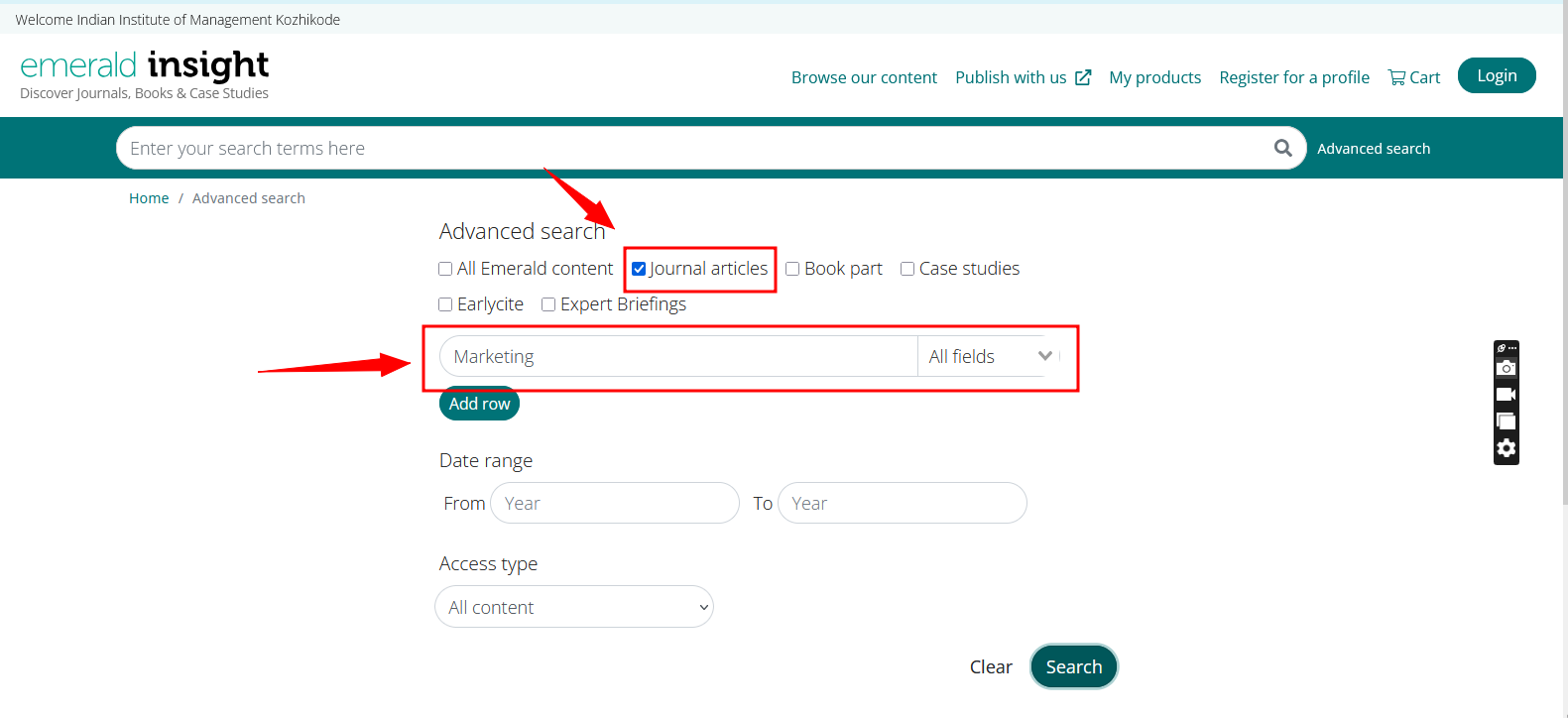The height and width of the screenshot is (718, 1568).
Task: Click the From Year input field
Action: tap(615, 503)
